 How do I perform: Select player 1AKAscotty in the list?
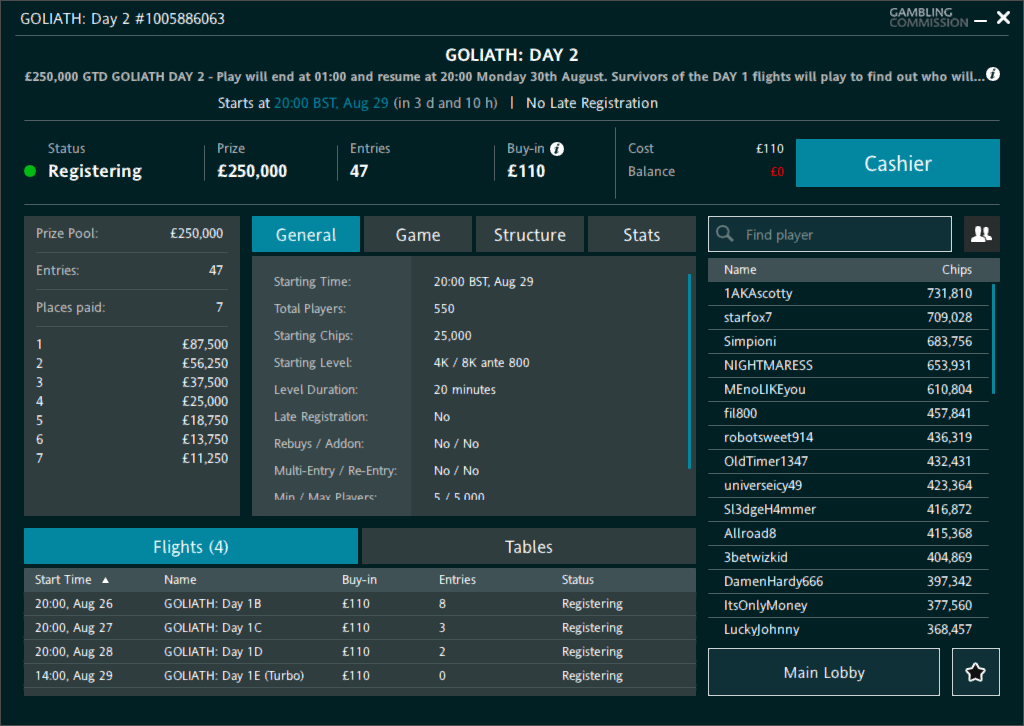coord(848,294)
